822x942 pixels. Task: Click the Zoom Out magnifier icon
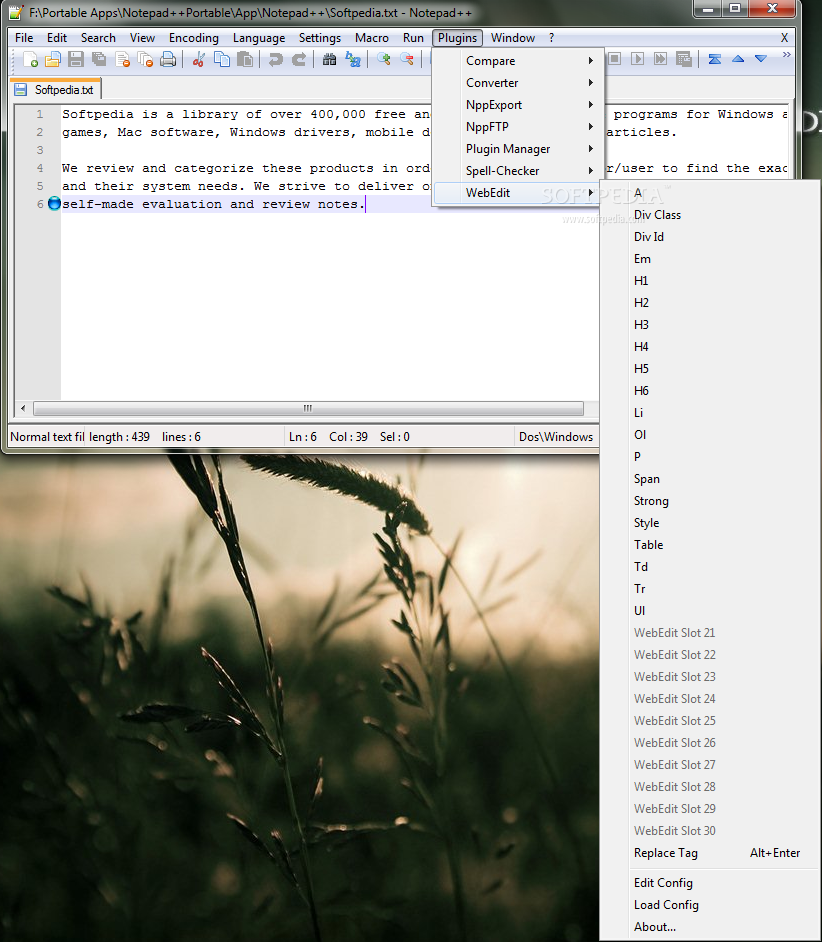[407, 59]
